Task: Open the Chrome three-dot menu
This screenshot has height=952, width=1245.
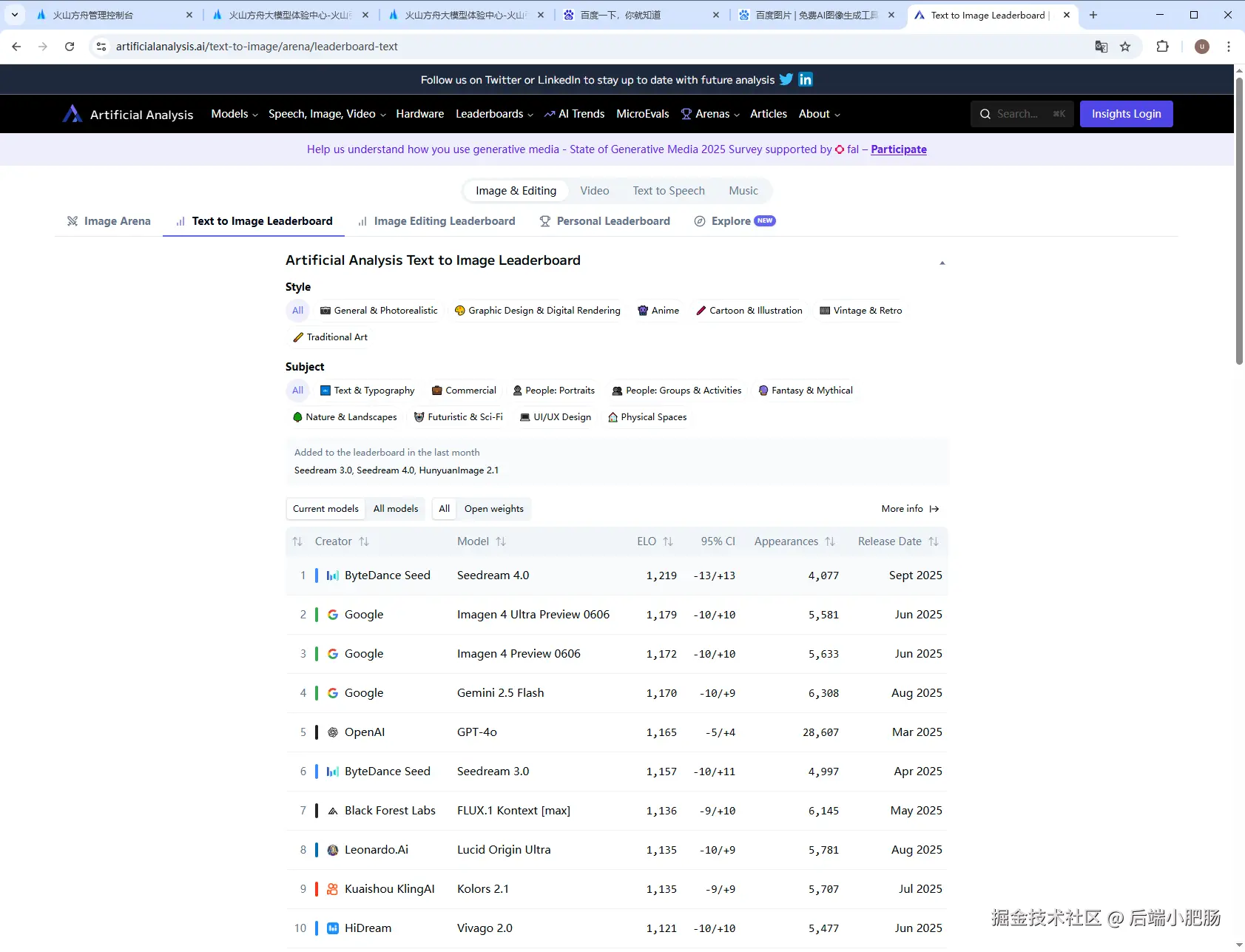Action: click(x=1229, y=47)
